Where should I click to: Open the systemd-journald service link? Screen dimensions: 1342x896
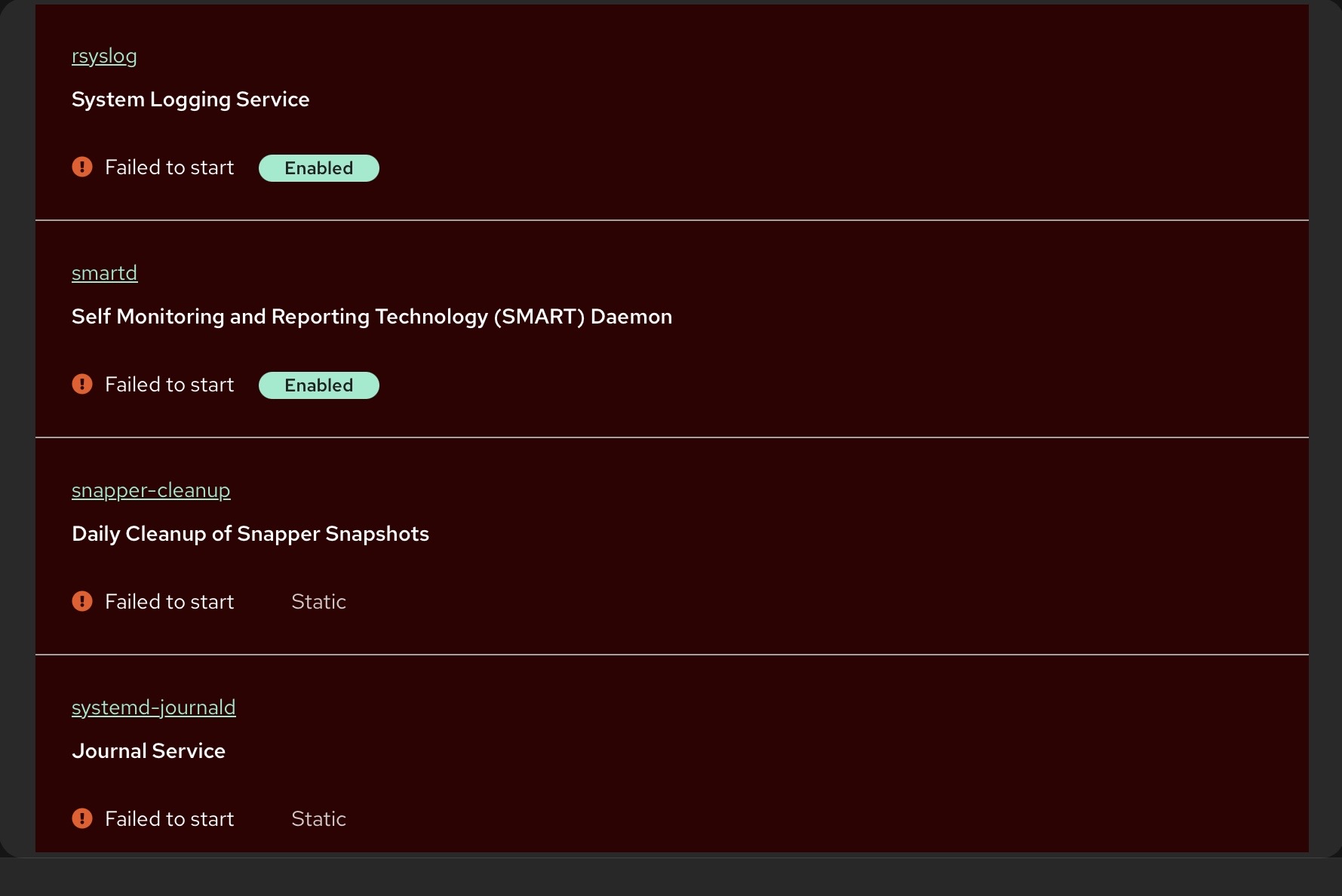coord(153,707)
